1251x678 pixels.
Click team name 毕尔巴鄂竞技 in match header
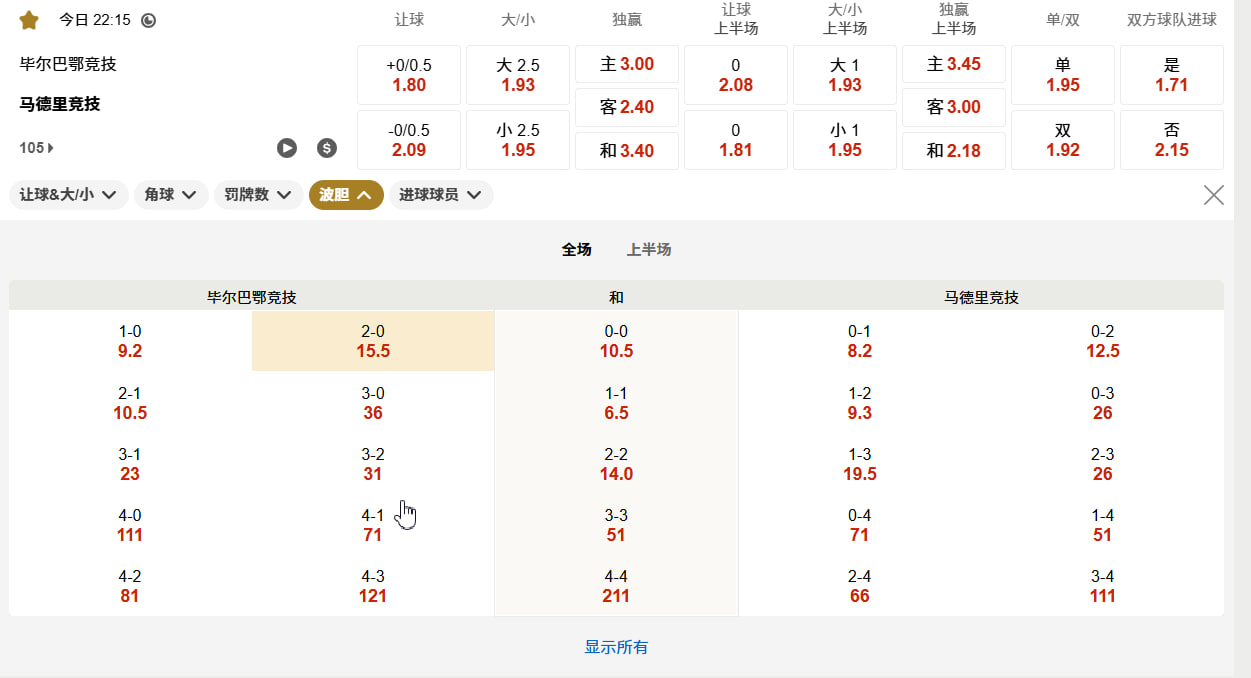click(68, 64)
